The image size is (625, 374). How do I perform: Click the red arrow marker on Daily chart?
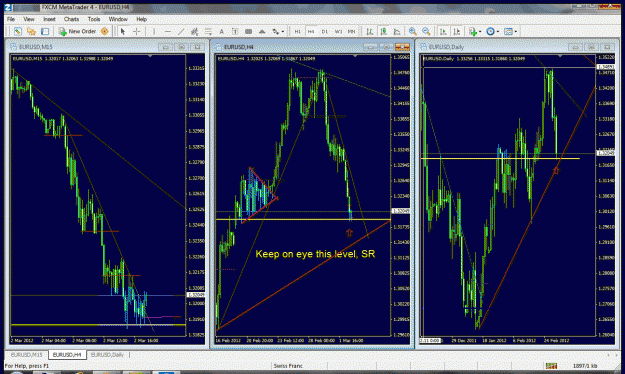[556, 170]
